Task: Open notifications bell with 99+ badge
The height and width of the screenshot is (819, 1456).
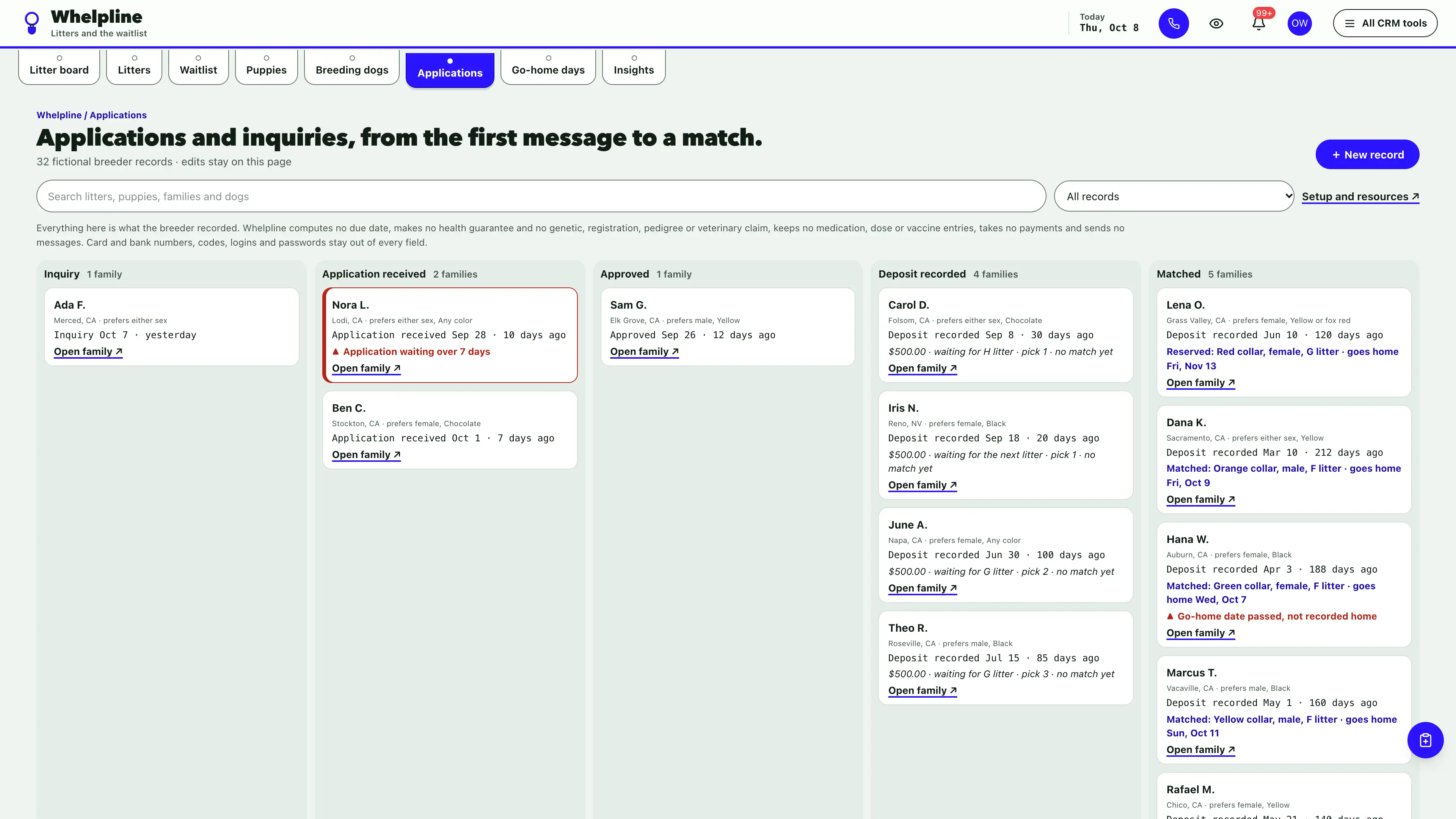Action: click(1258, 23)
